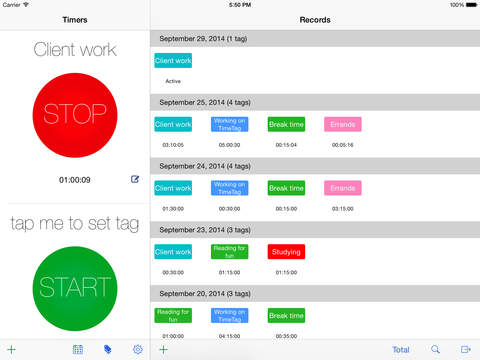Click September 24, 2014 (4 tags) header
The width and height of the screenshot is (480, 360).
(315, 166)
